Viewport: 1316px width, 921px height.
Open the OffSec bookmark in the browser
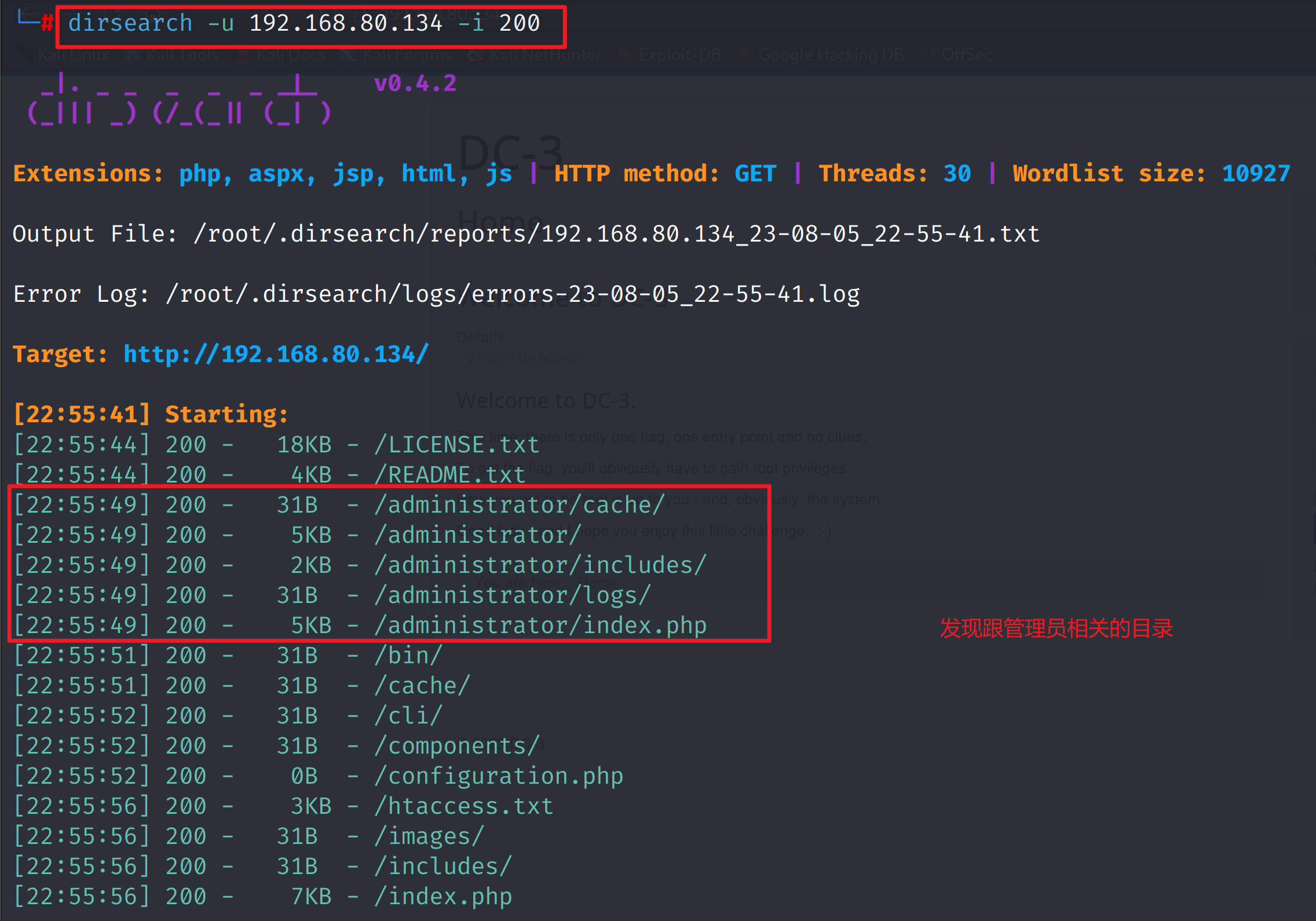[x=957, y=55]
